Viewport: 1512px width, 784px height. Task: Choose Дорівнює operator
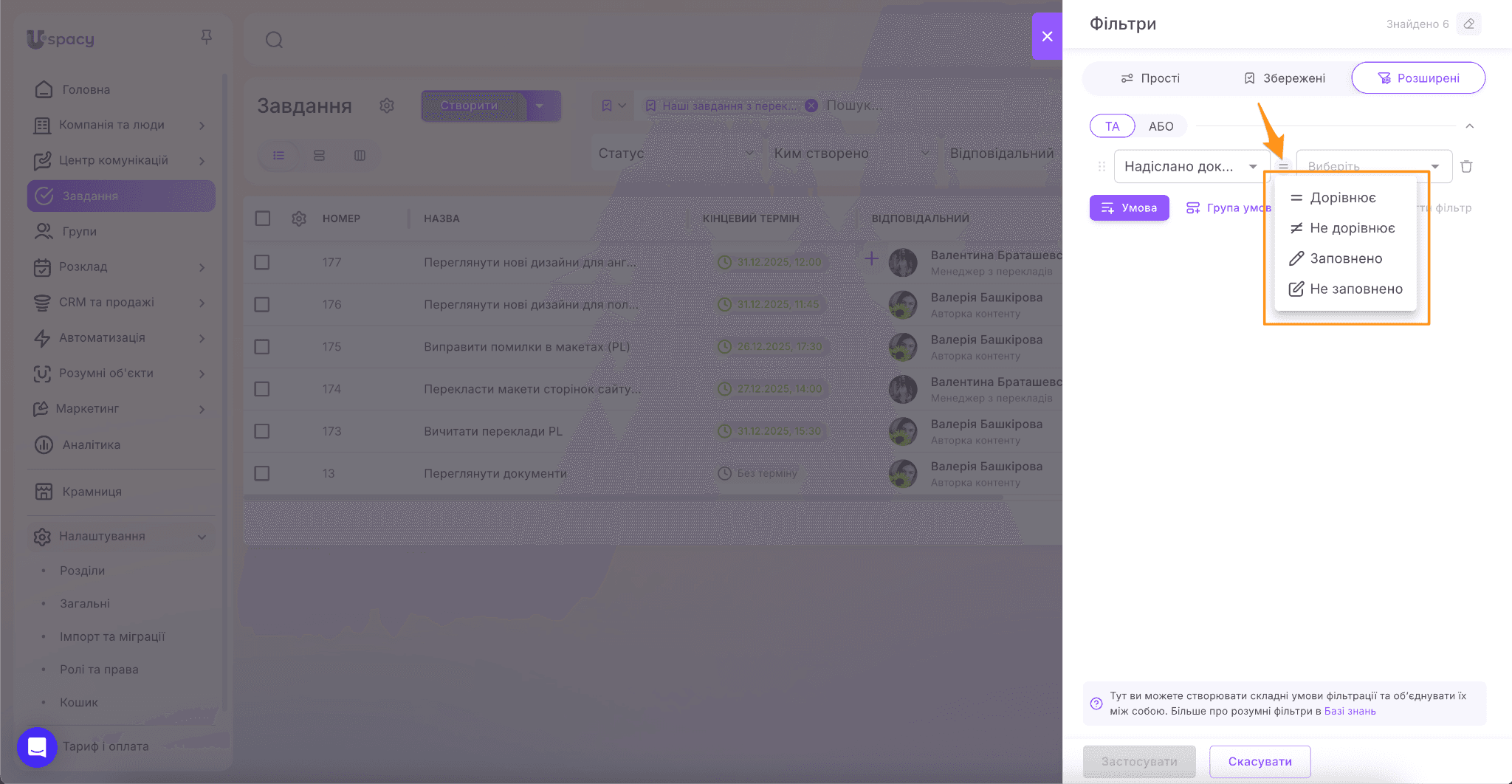(1345, 198)
